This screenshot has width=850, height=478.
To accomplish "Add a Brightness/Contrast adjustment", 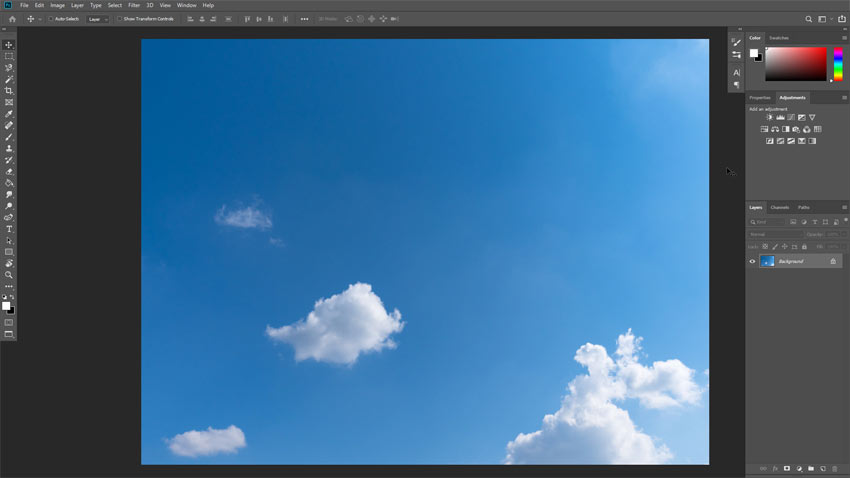I will click(x=769, y=117).
